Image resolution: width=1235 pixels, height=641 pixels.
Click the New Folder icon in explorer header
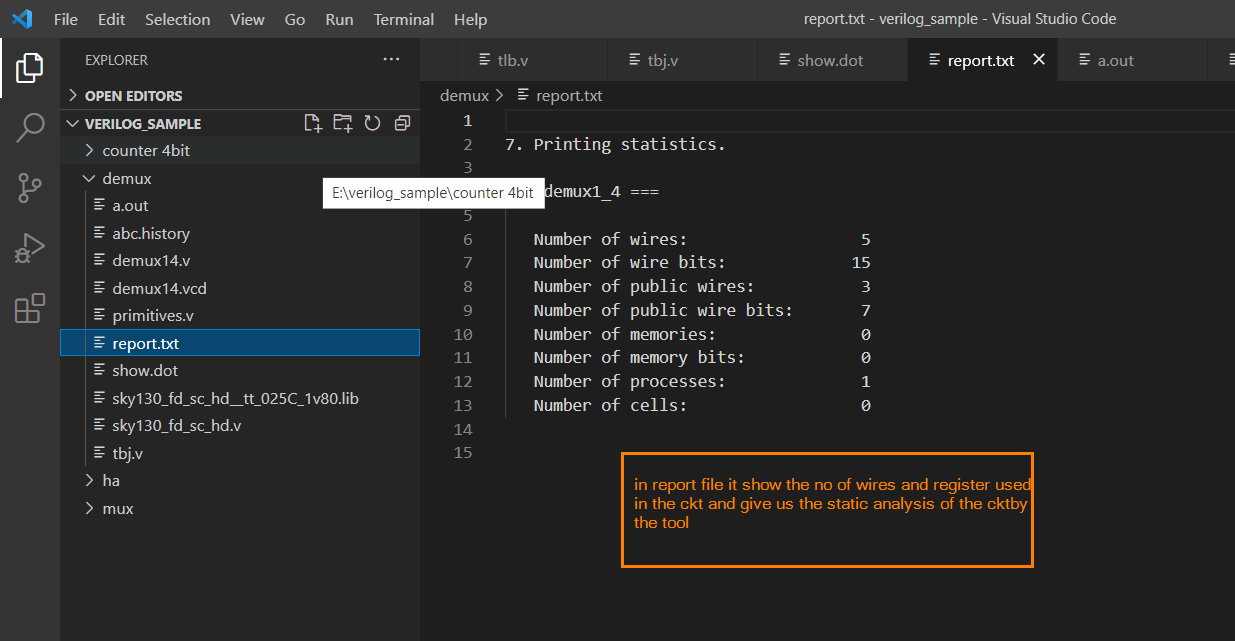point(343,123)
